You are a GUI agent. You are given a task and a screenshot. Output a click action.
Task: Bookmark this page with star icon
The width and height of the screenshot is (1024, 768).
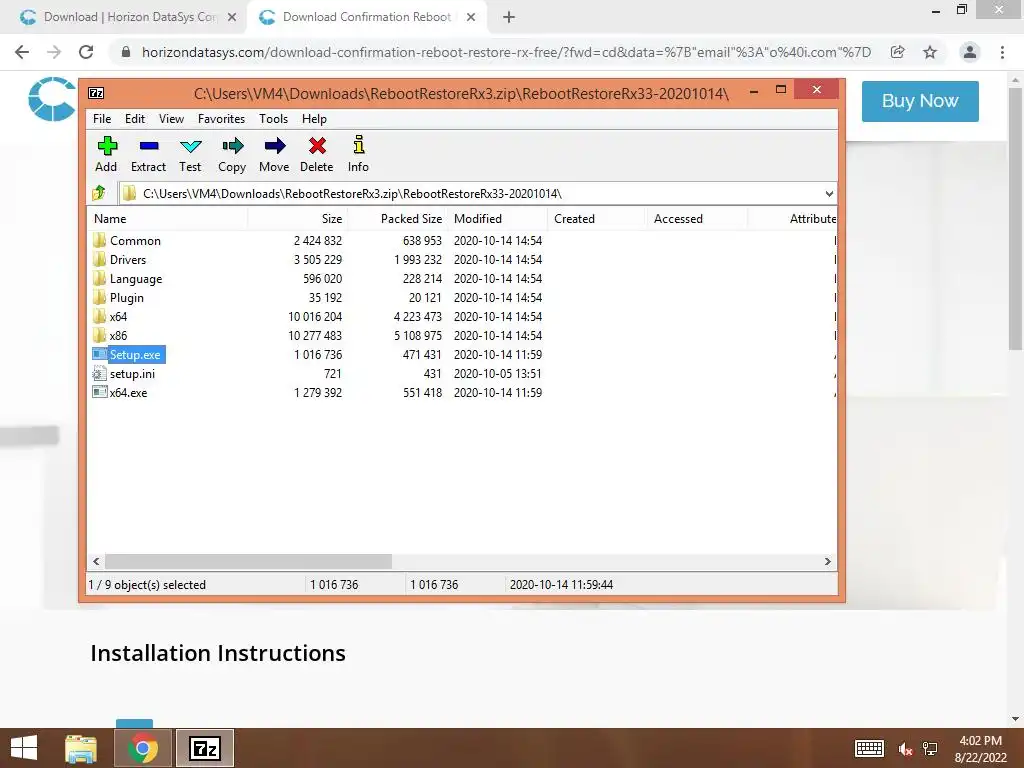[x=930, y=52]
